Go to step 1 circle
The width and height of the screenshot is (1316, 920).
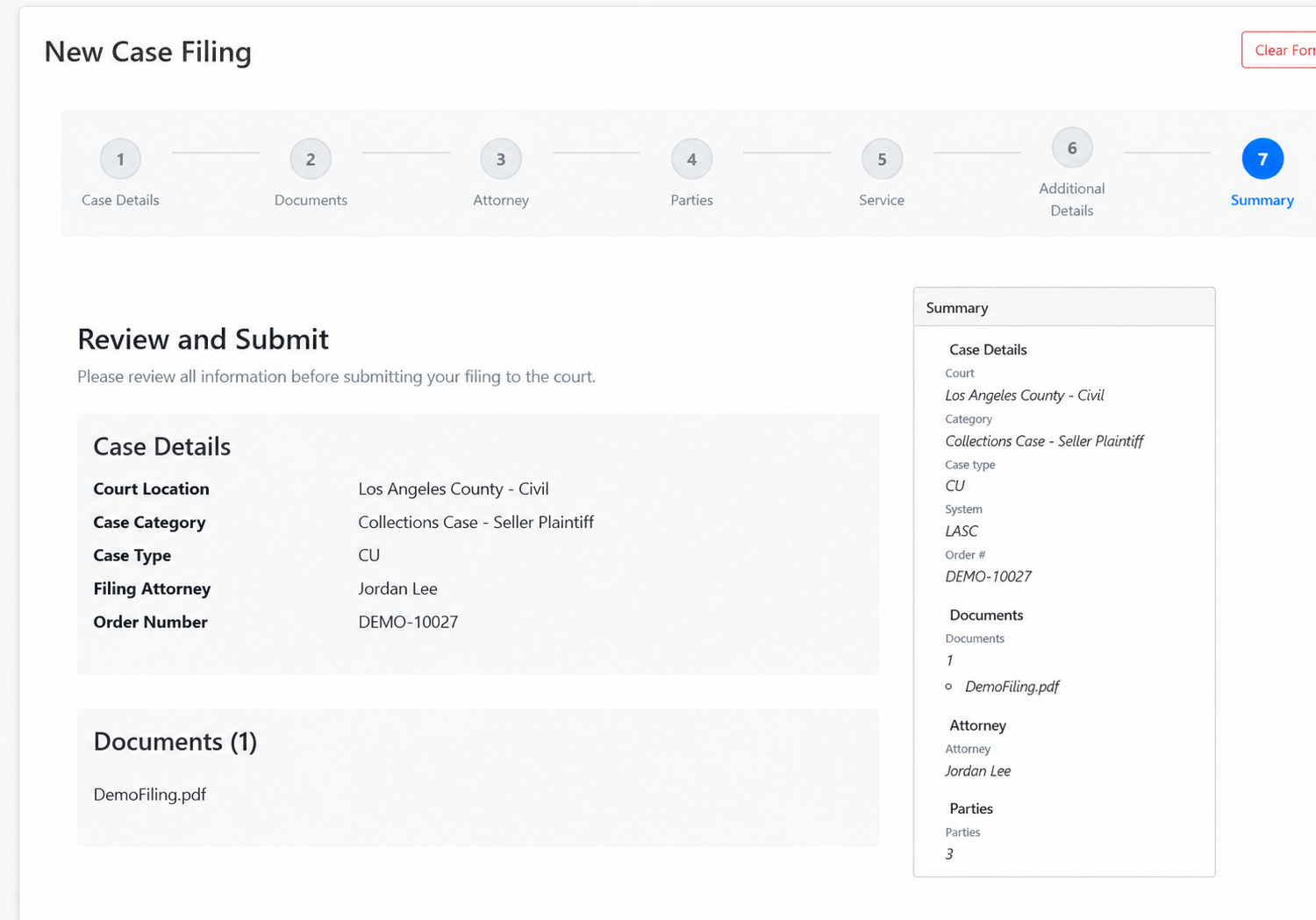120,159
